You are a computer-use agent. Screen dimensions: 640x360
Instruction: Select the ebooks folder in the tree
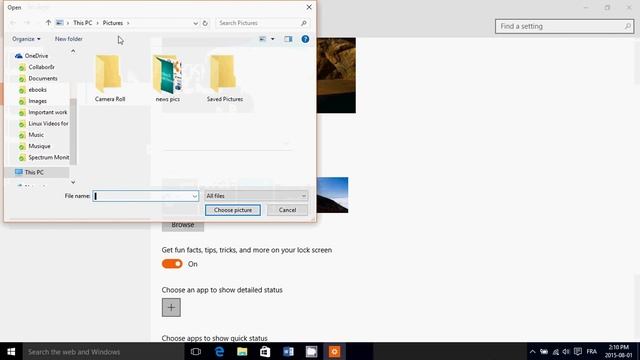click(37, 90)
